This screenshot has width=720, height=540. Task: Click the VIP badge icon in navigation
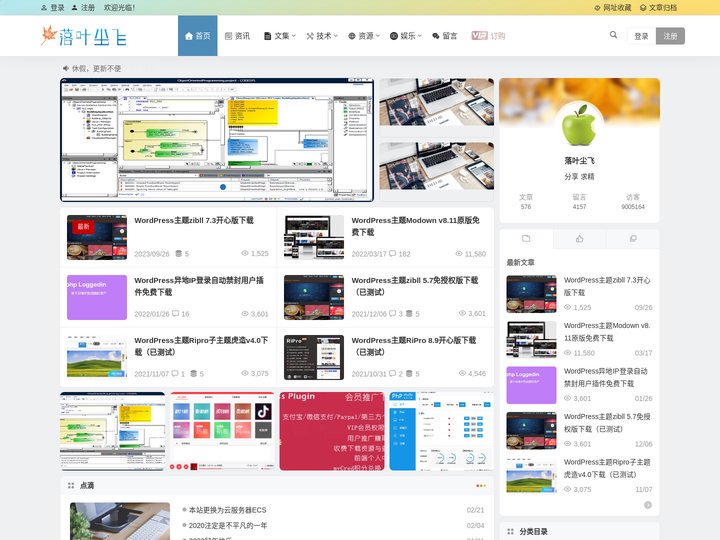479,36
